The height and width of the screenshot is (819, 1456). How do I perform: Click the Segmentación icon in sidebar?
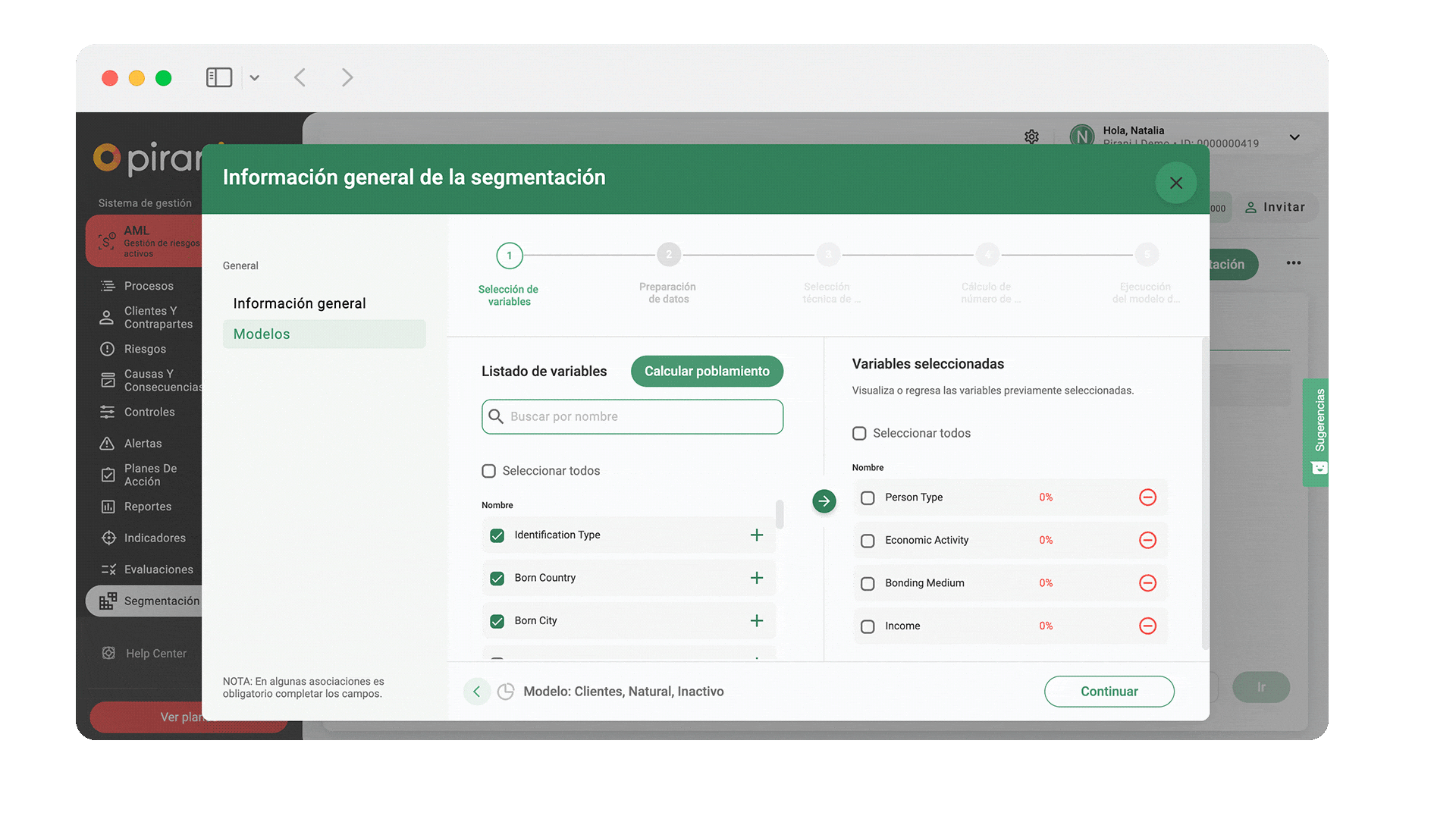108,601
